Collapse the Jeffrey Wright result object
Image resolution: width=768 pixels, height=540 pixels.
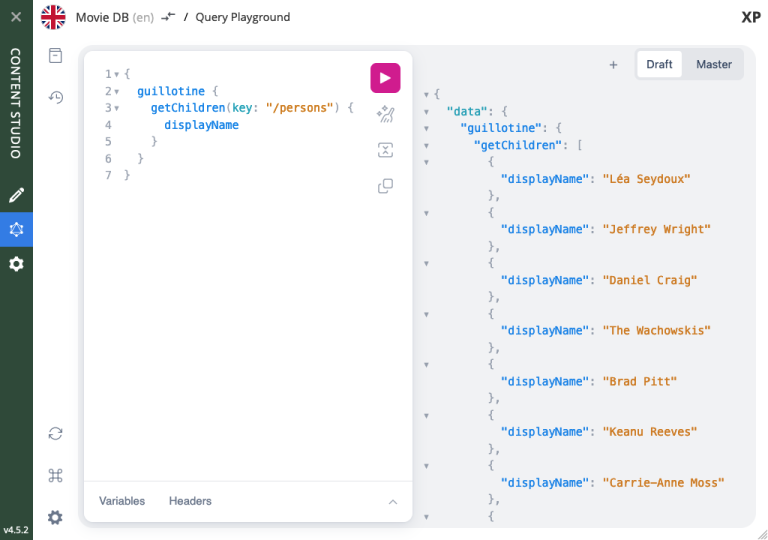426,213
